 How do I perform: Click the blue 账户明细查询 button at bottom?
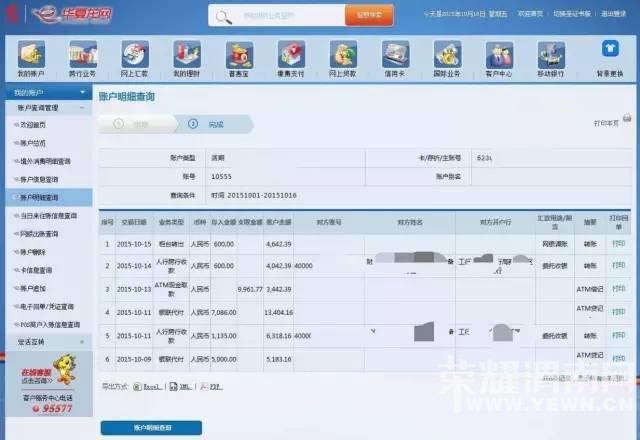(150, 427)
